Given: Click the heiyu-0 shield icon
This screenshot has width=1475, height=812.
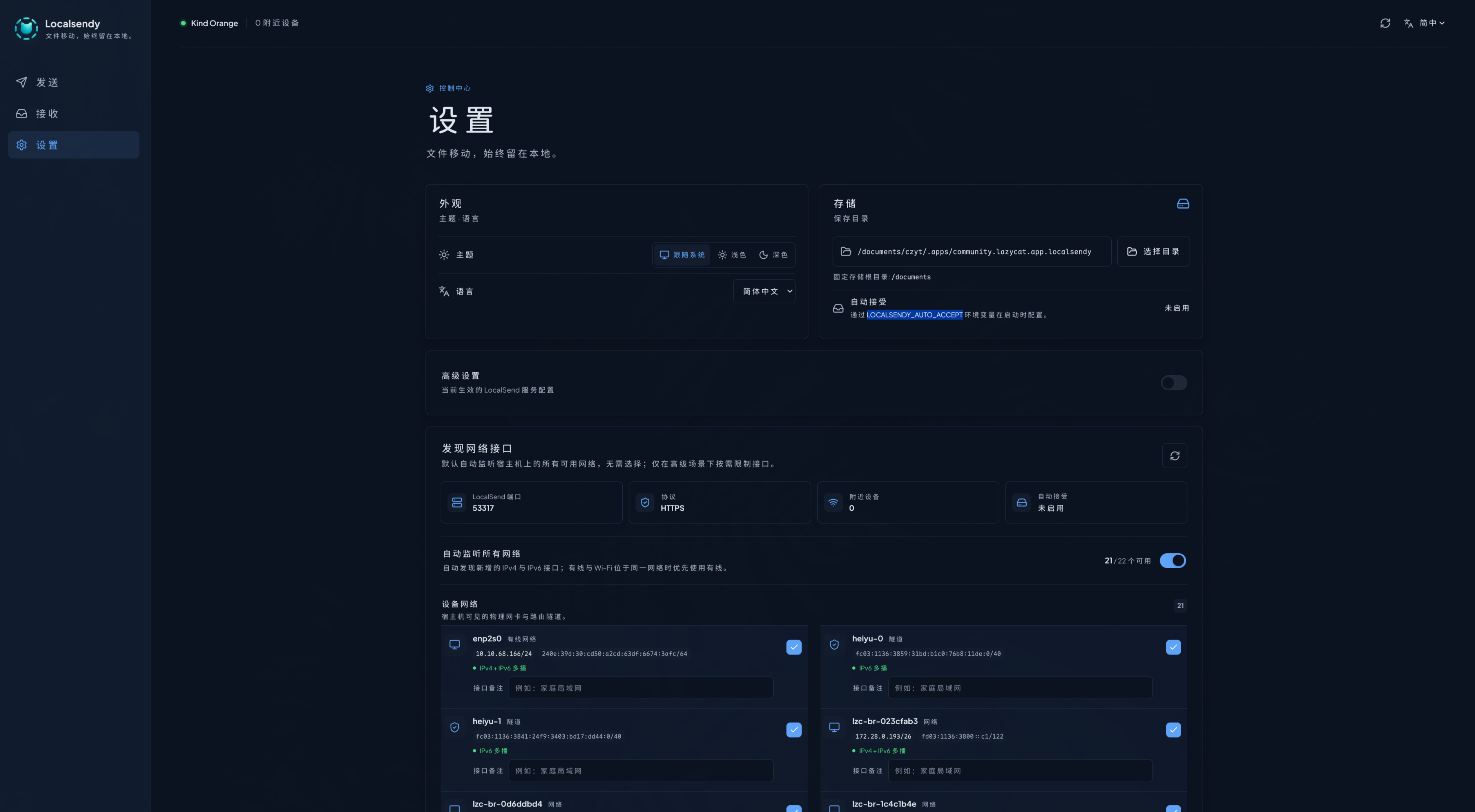Looking at the screenshot, I should pyautogui.click(x=834, y=645).
